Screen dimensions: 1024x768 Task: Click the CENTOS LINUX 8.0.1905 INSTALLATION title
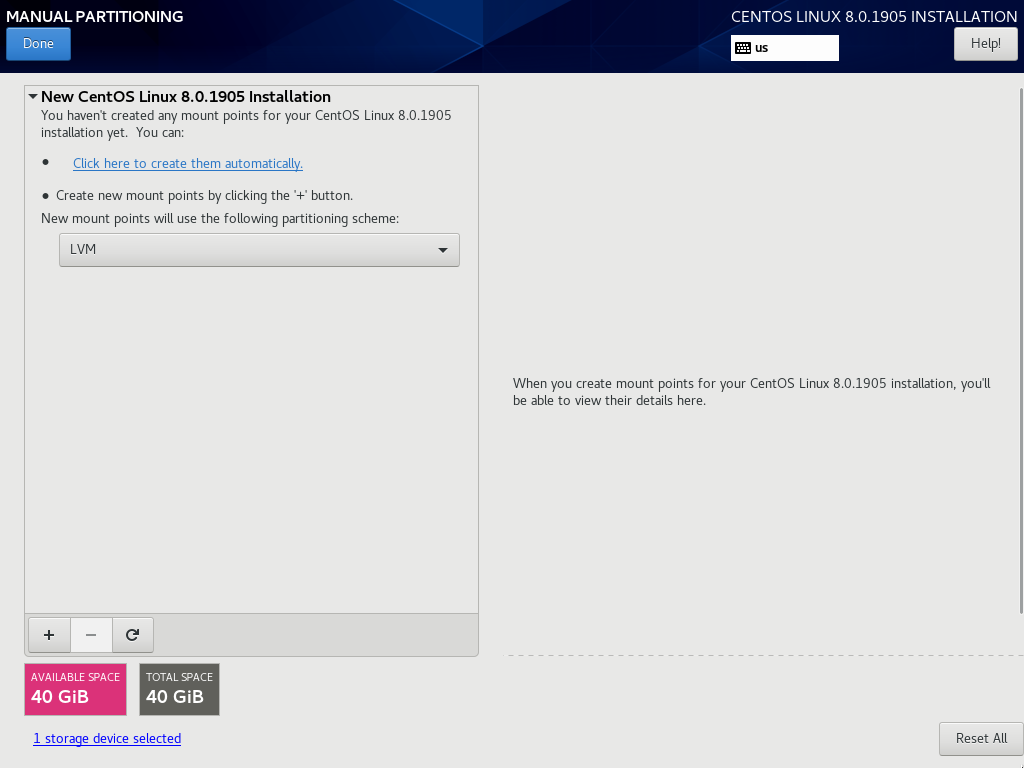(874, 16)
